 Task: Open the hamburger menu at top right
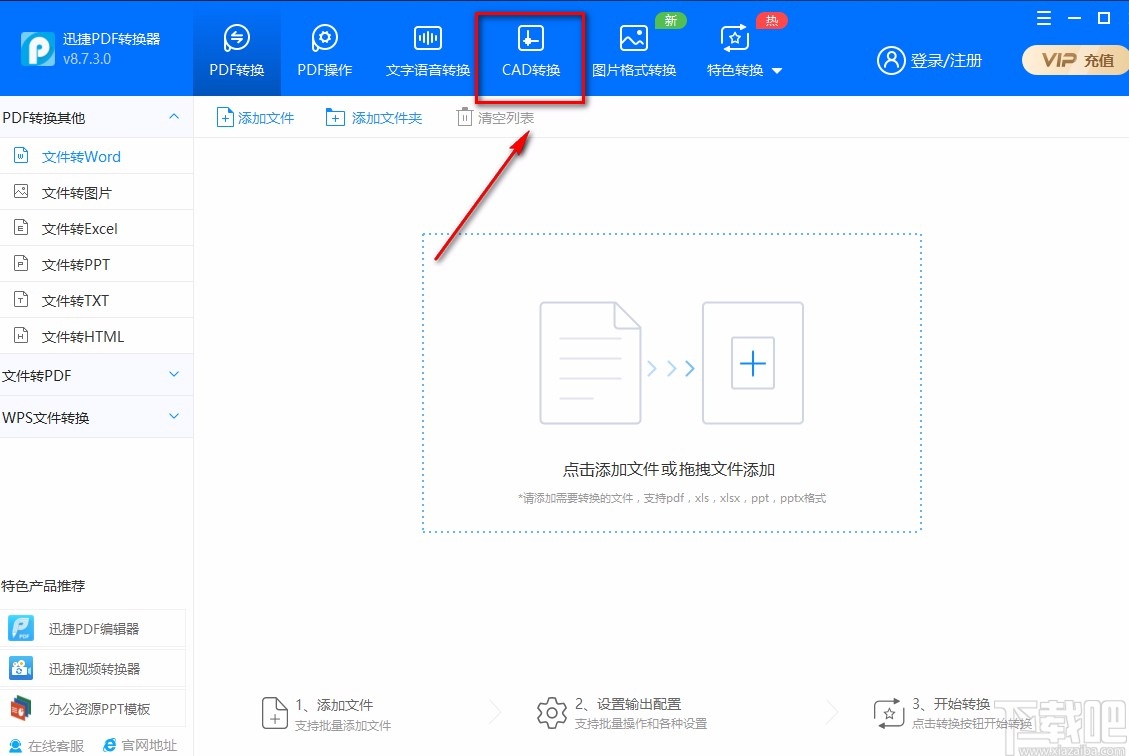(1043, 17)
